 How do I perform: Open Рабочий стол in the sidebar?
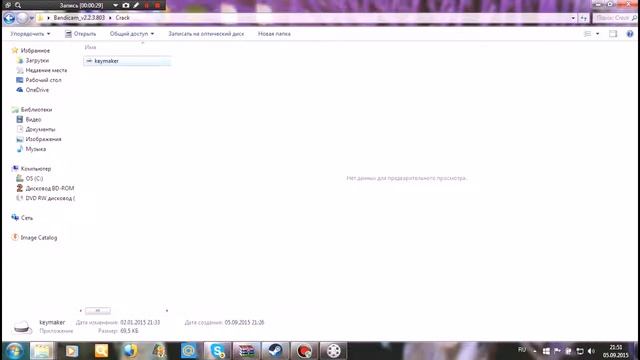43,80
